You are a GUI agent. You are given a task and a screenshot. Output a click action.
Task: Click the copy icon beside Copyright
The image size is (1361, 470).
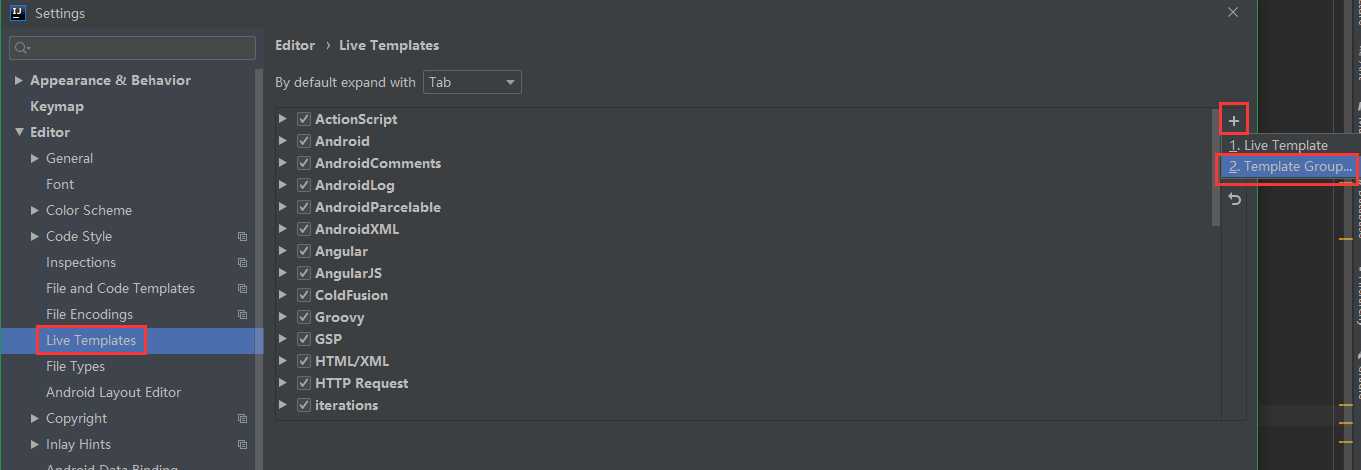pos(242,419)
